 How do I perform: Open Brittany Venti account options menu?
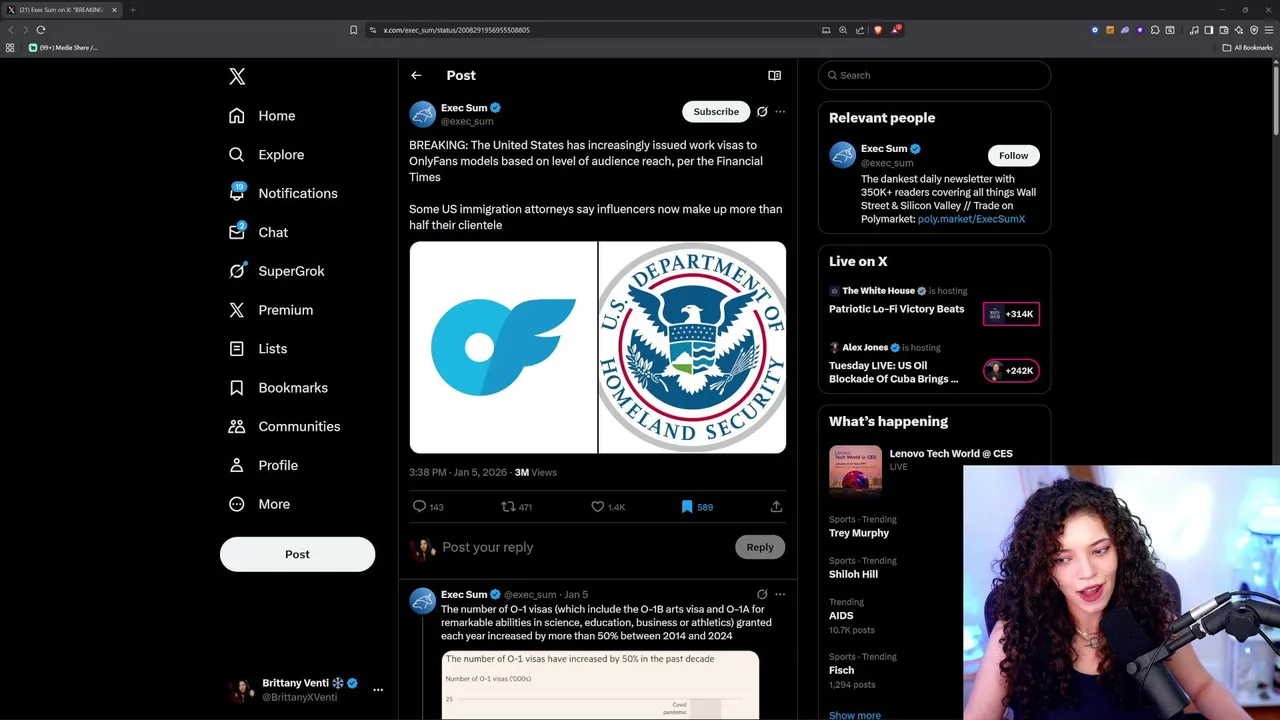point(378,690)
